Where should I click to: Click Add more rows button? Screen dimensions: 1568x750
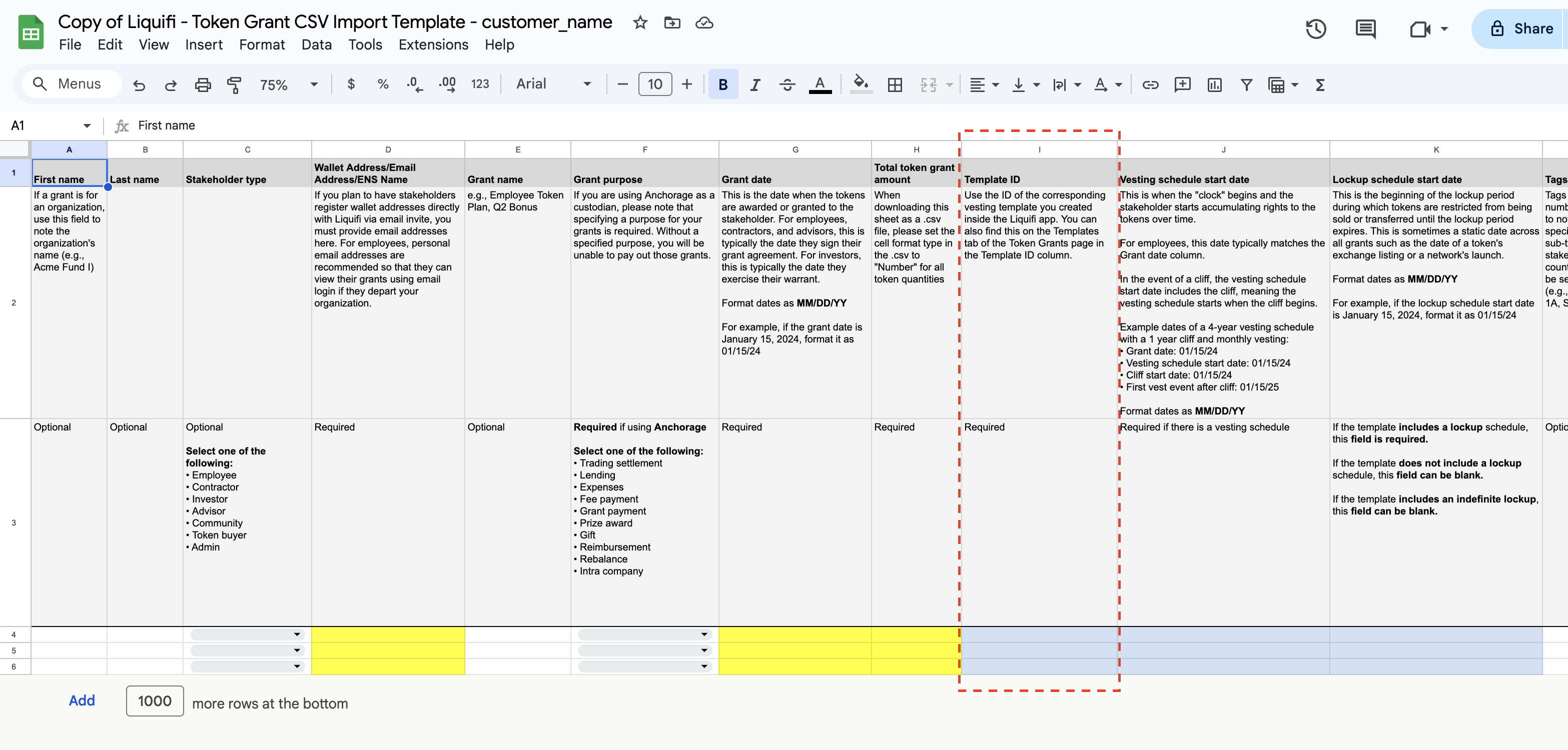coord(82,700)
